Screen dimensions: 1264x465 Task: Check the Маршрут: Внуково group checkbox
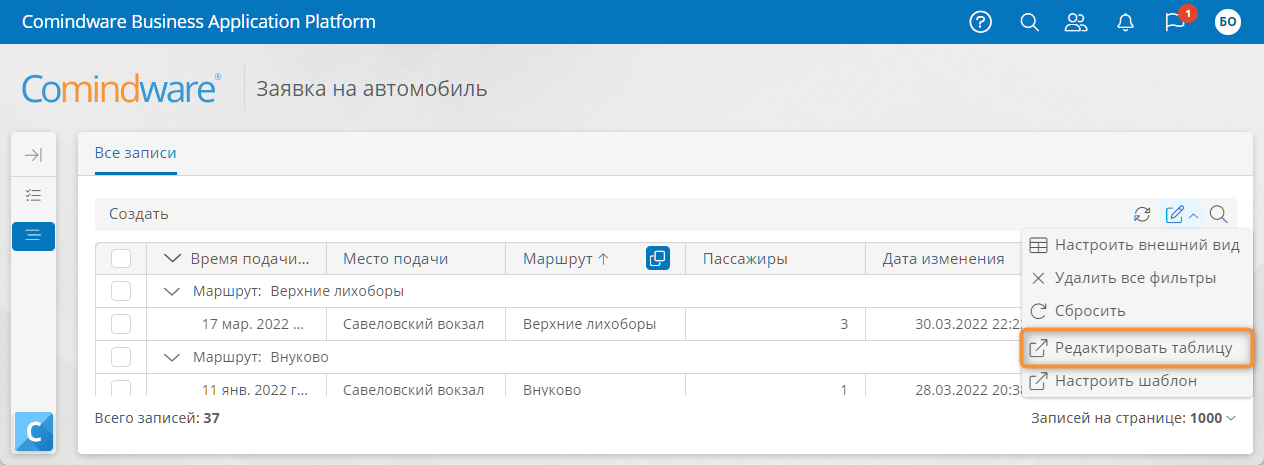click(x=121, y=357)
